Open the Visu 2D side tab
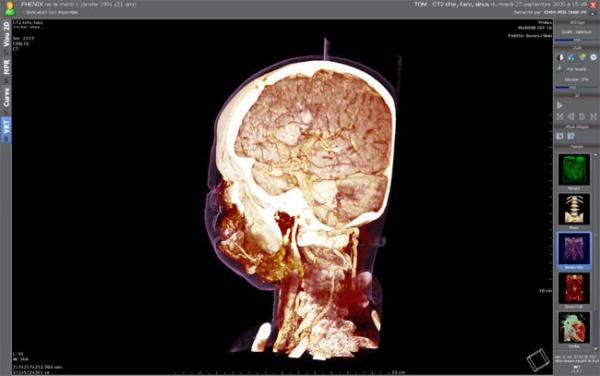The image size is (600, 376). (6, 34)
